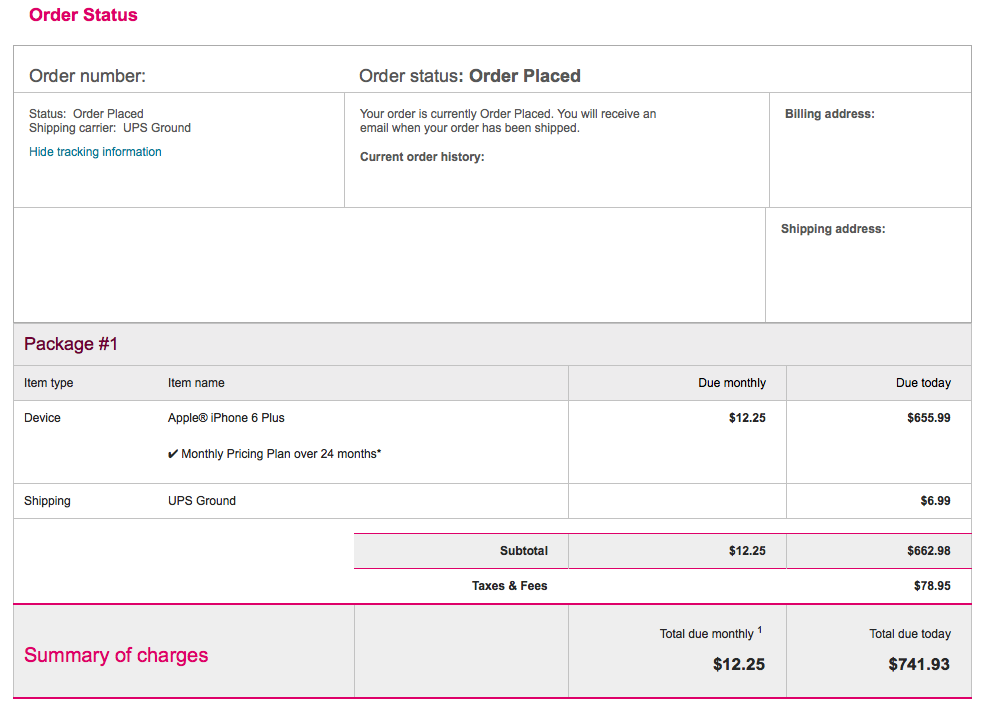Screen dimensions: 986x707
Task: Select the $655.99 device due today price
Action: tap(929, 418)
